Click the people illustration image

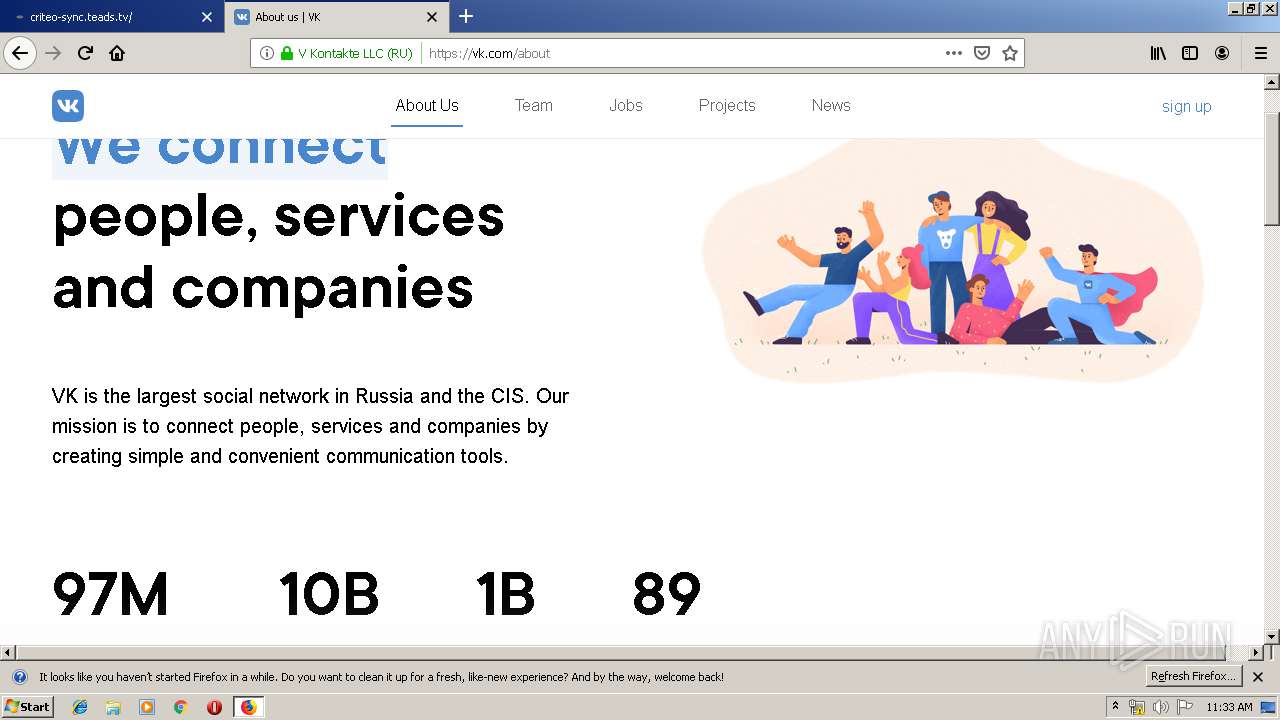click(x=951, y=264)
